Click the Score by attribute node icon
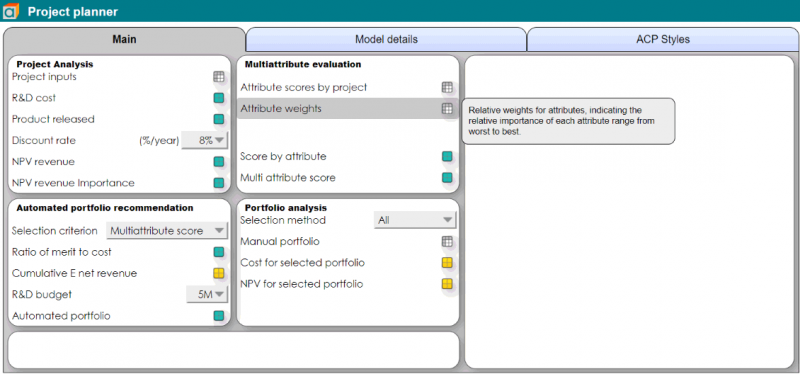Viewport: 800px width, 374px height. (447, 157)
